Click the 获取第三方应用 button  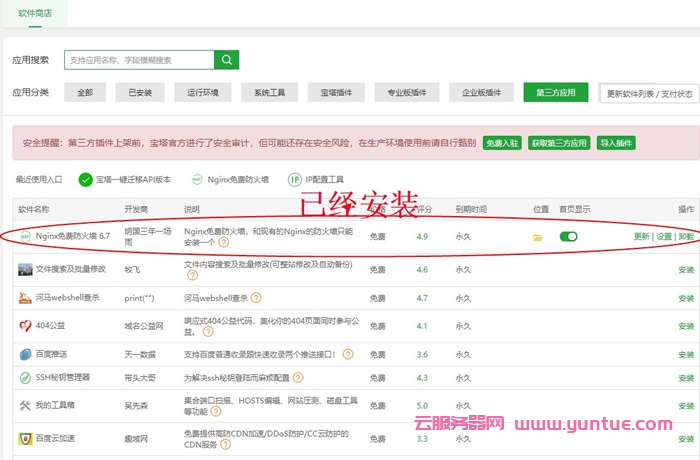click(560, 143)
